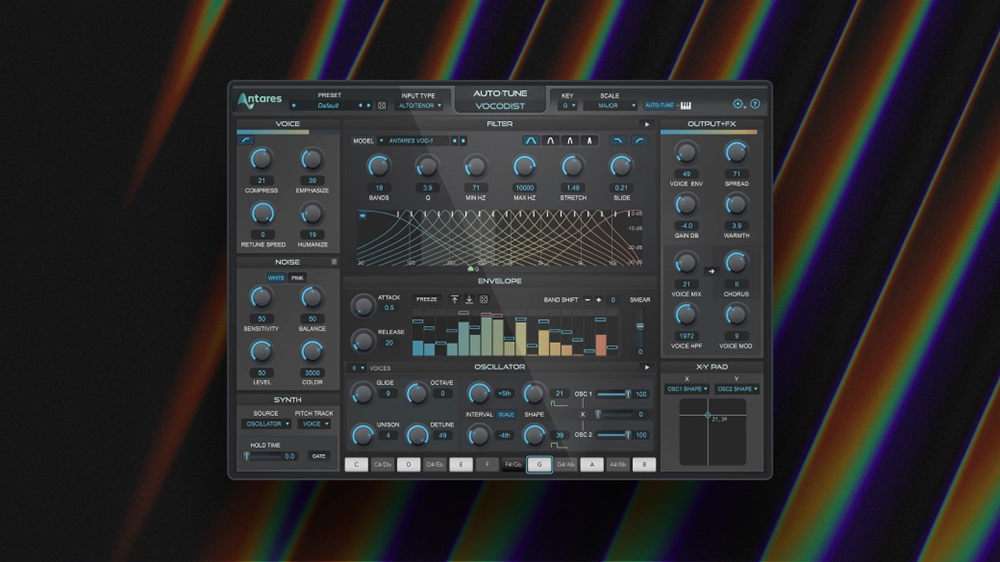Click the Compress knob
Viewport: 1000px width, 562px height.
point(261,159)
